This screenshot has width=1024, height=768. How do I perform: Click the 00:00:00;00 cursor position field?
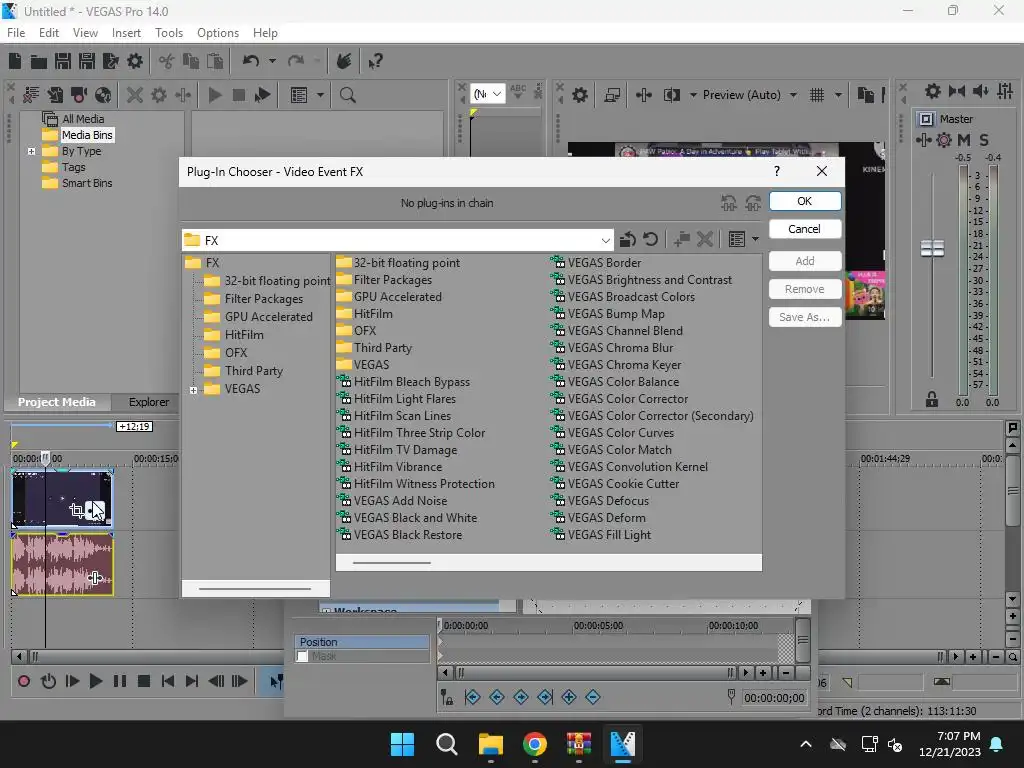tap(775, 698)
